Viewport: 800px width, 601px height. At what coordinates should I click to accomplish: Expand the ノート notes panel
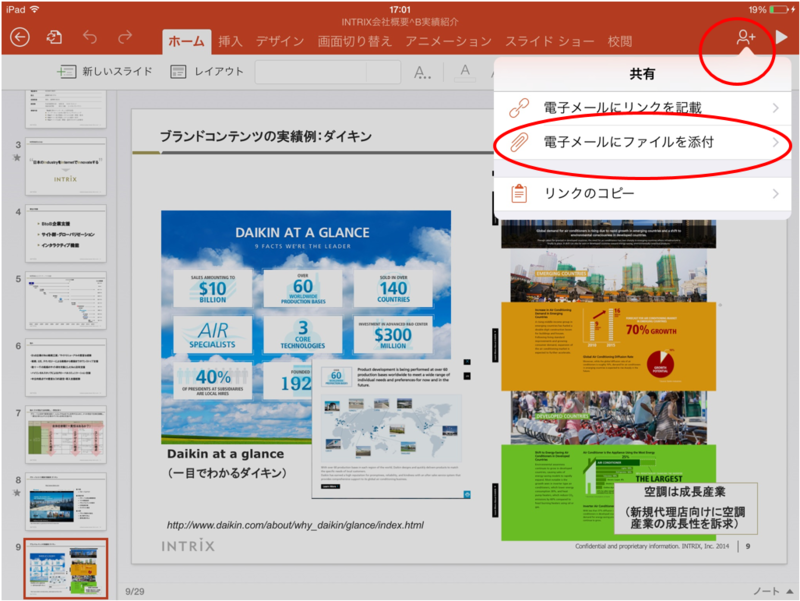point(773,591)
